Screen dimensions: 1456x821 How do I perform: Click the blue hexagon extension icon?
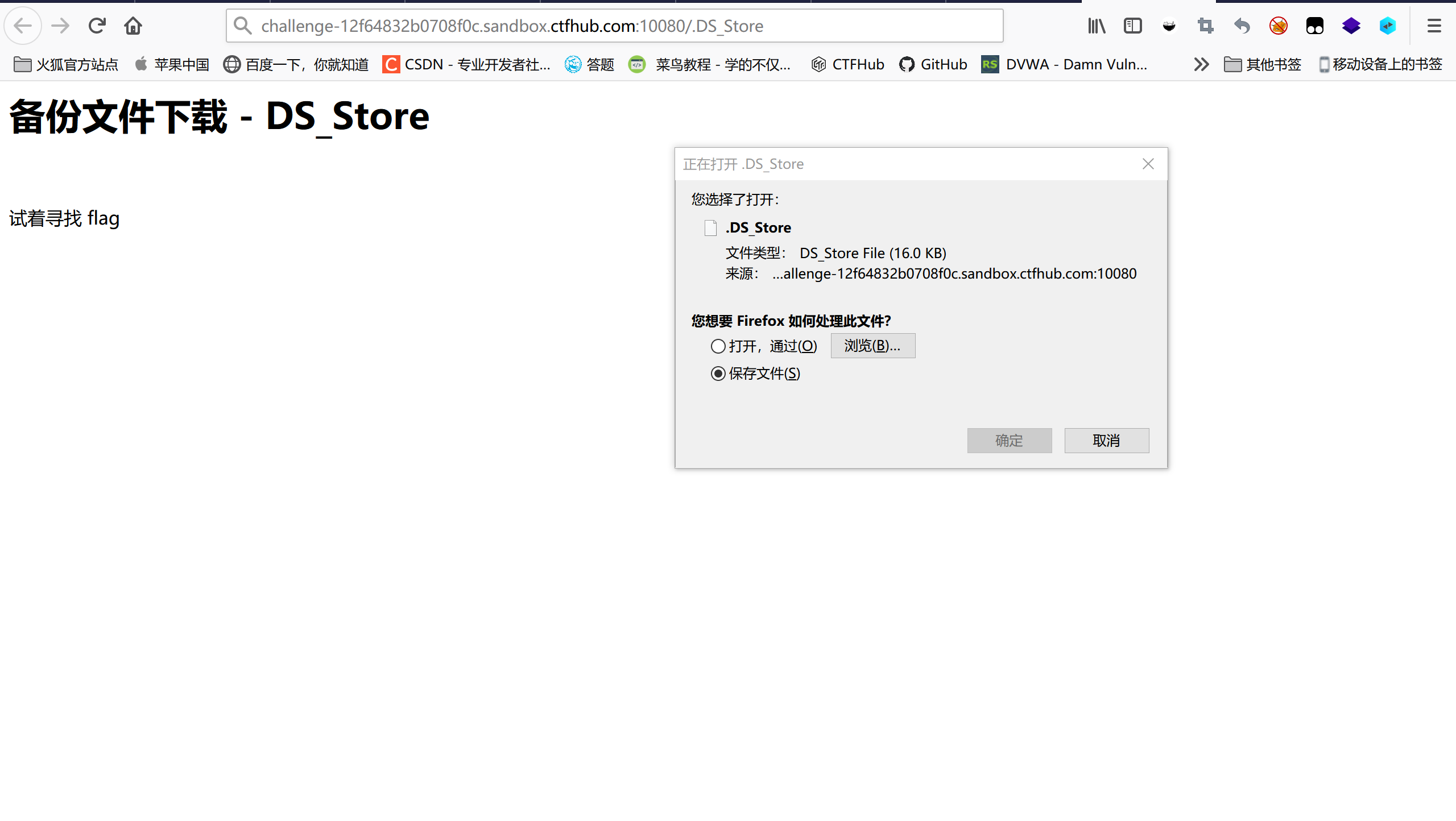pos(1388,26)
